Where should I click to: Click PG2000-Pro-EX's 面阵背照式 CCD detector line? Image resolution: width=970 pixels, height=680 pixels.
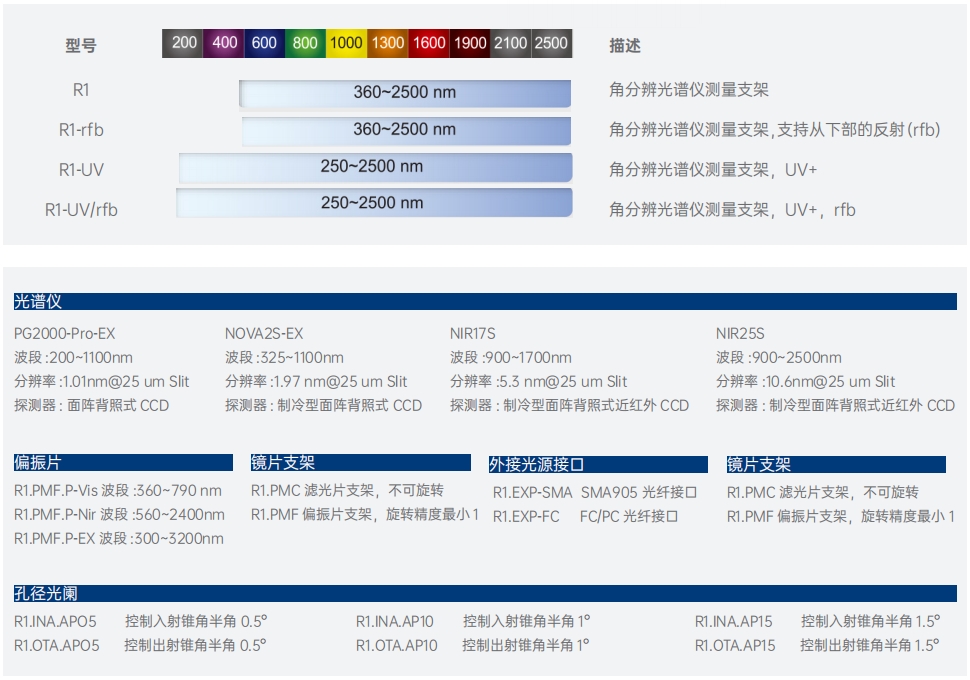(x=92, y=405)
